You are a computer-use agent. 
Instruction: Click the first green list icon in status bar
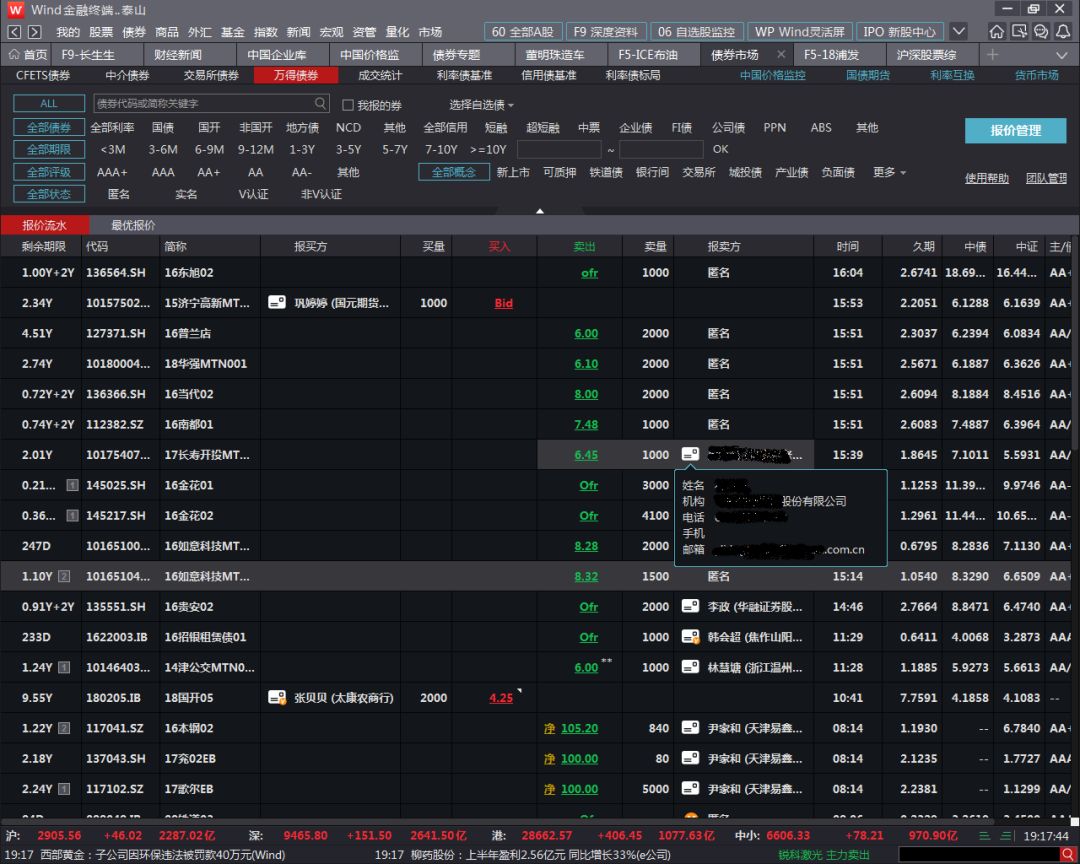(984, 836)
